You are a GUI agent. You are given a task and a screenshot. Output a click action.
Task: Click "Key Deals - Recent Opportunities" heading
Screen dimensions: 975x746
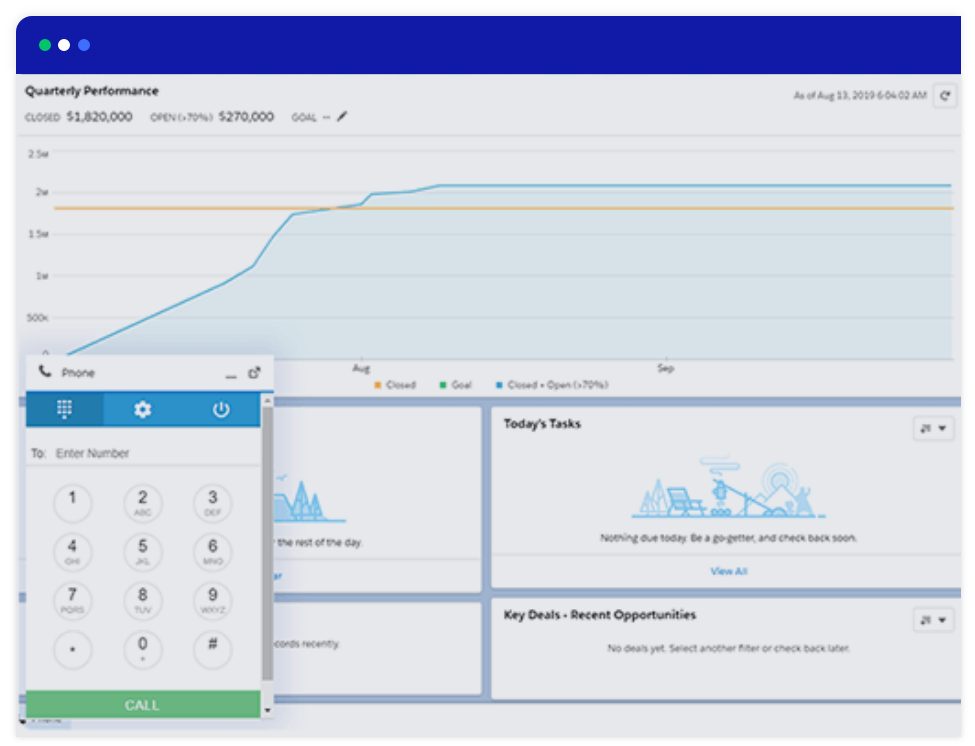599,615
